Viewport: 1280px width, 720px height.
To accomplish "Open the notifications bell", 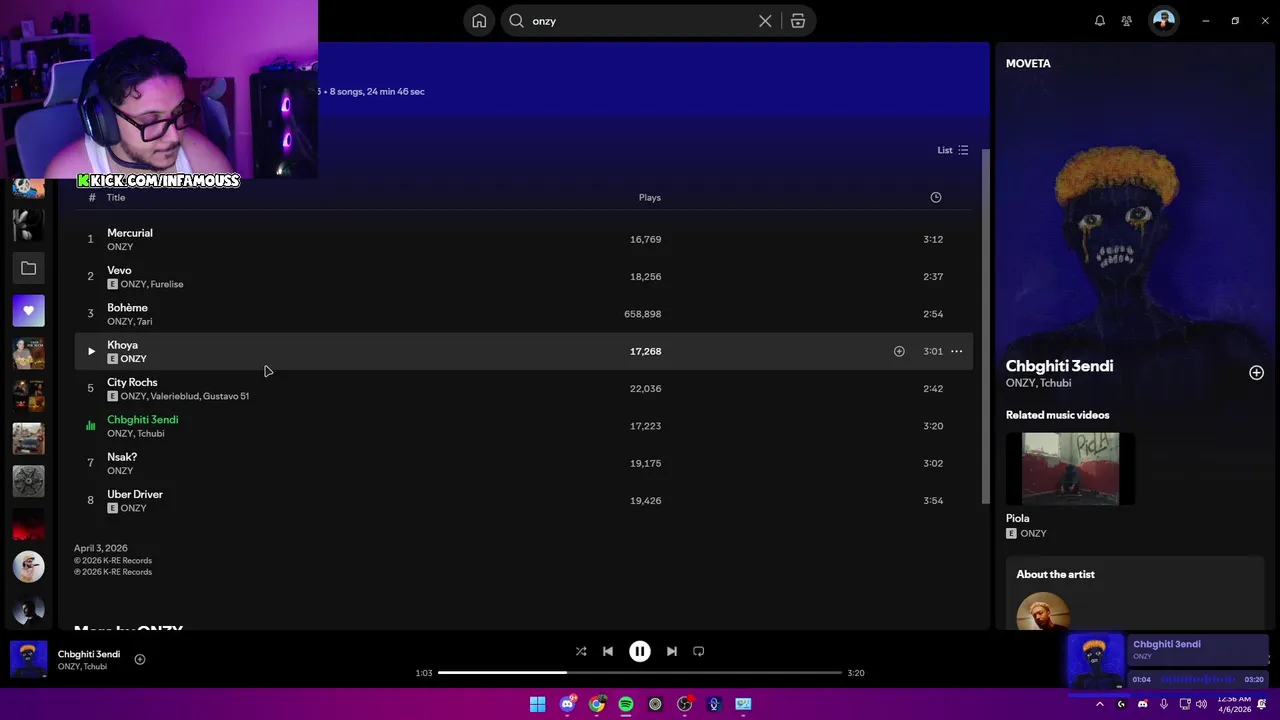I will tap(1099, 21).
